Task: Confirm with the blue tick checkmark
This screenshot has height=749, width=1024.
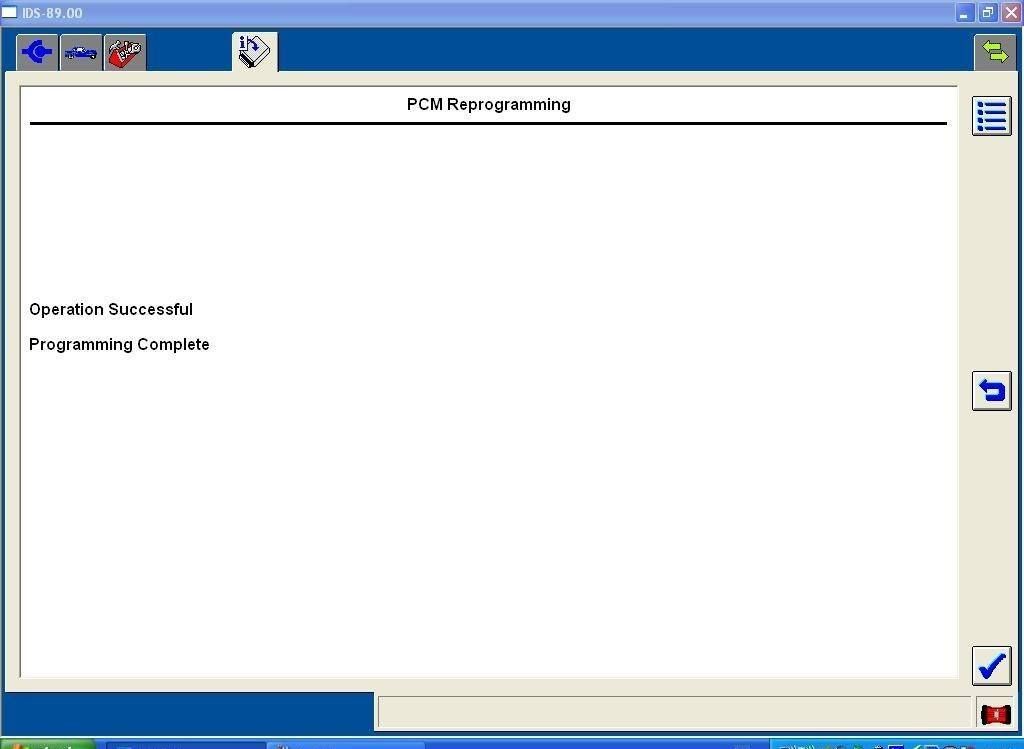Action: tap(991, 665)
